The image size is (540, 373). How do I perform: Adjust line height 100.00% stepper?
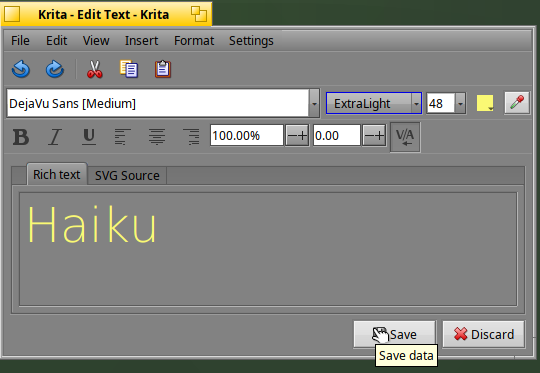[298, 136]
